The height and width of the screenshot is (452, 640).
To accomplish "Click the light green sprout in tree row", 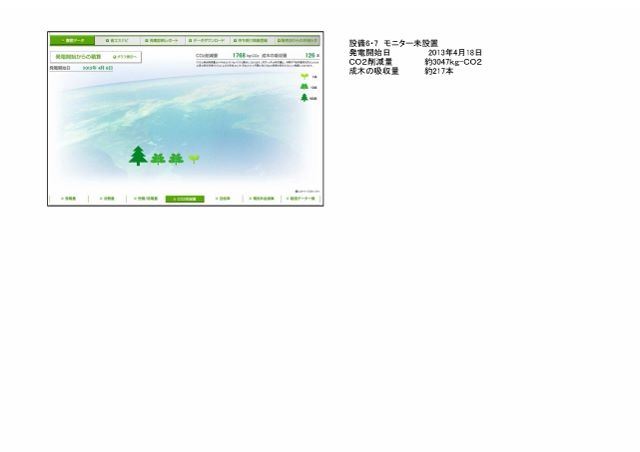I will coord(194,158).
